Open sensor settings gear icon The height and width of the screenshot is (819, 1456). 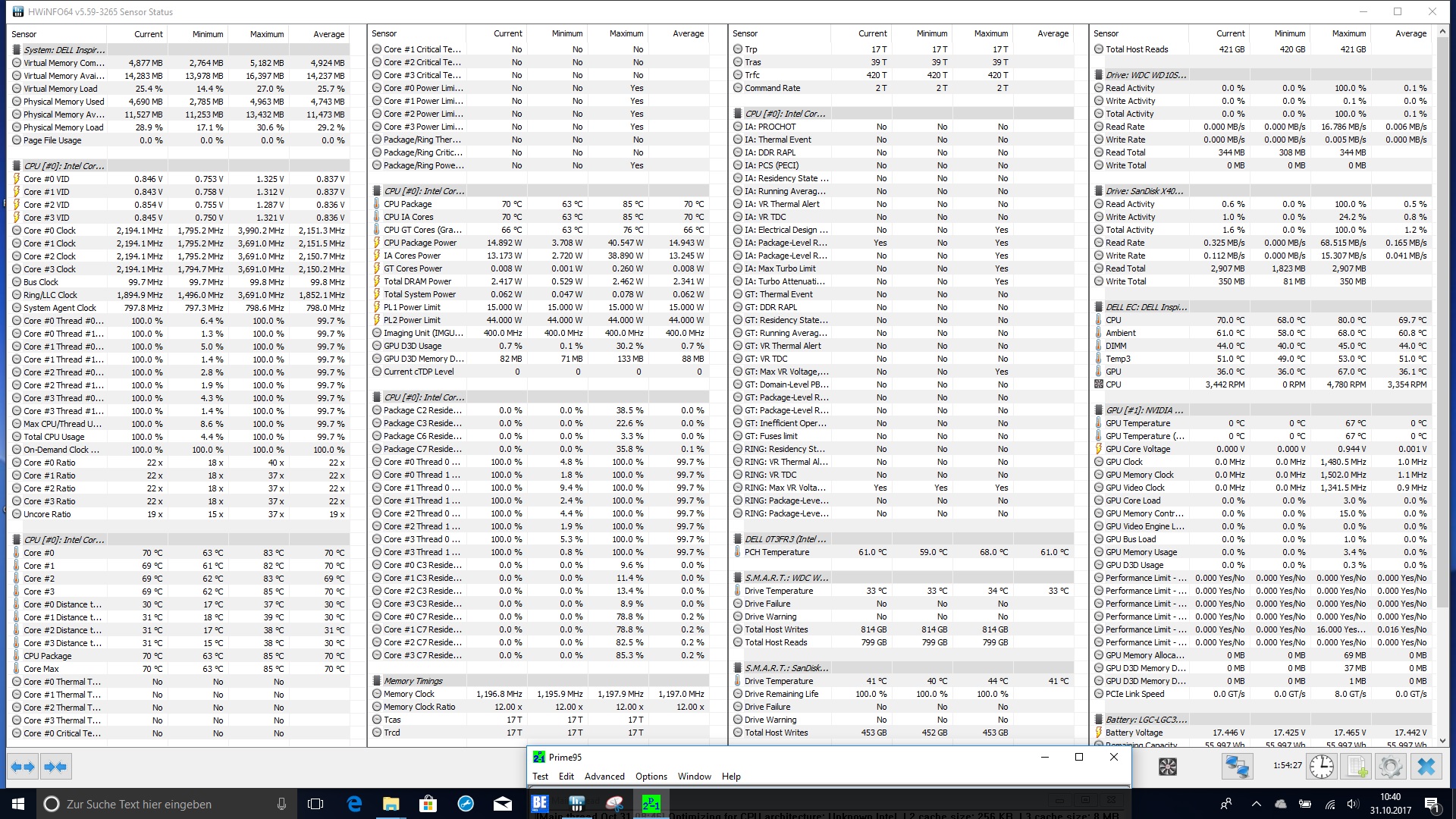point(1391,767)
